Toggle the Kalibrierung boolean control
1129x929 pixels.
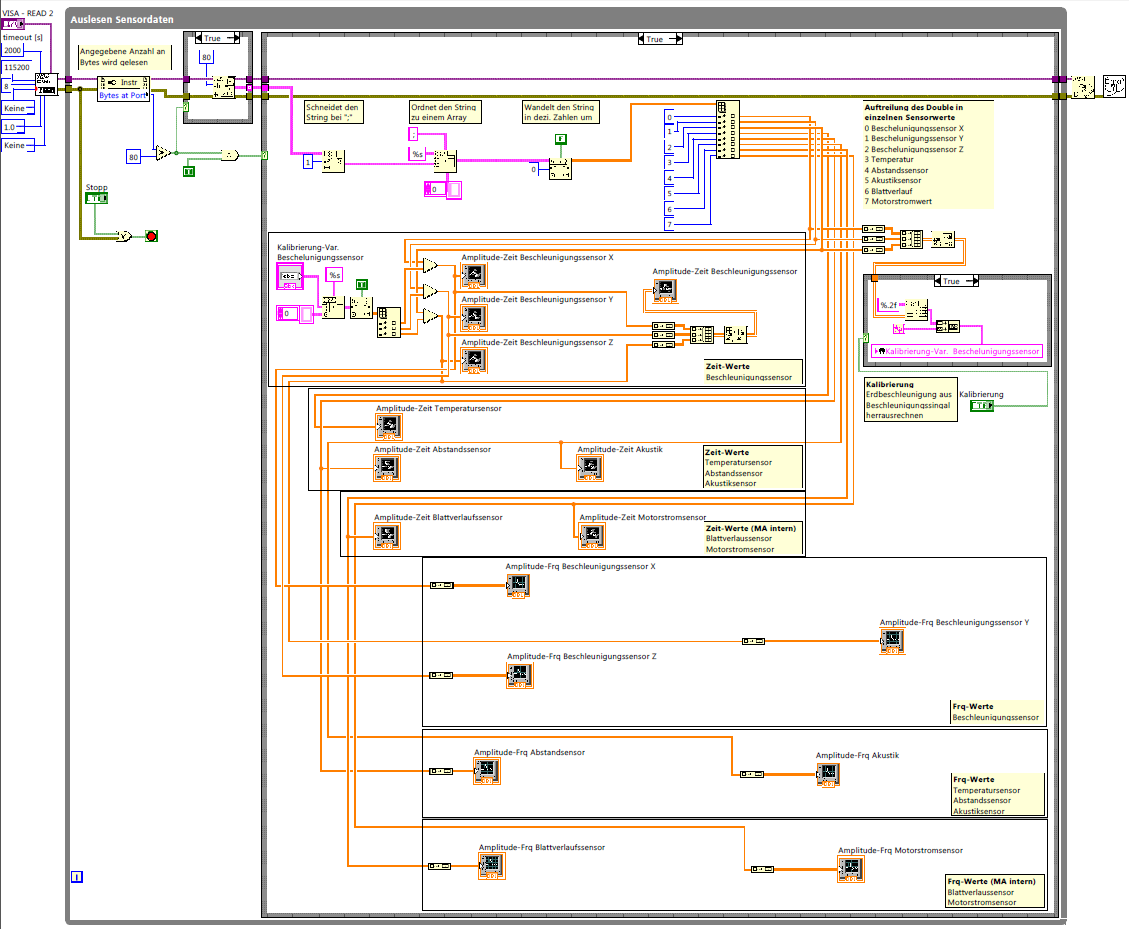(981, 406)
